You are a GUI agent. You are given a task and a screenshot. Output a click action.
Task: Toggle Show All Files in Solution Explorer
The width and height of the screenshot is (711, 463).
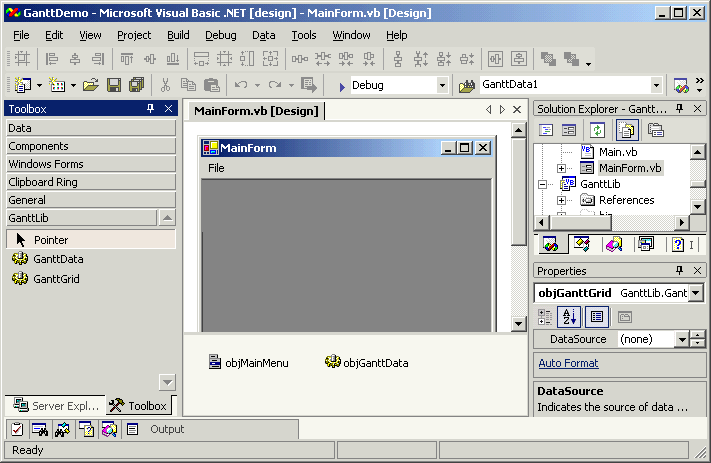627,131
